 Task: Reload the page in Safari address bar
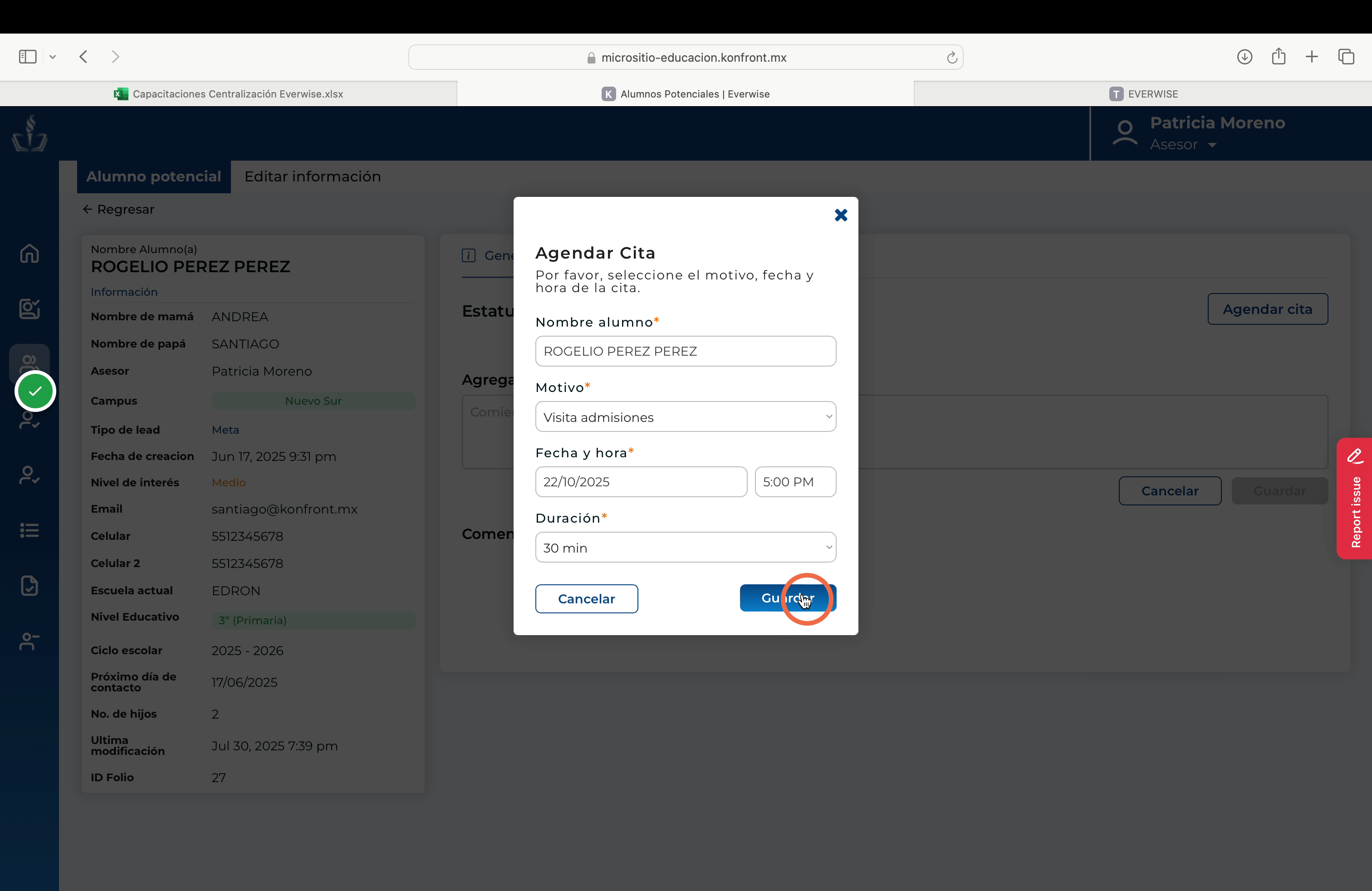(952, 58)
